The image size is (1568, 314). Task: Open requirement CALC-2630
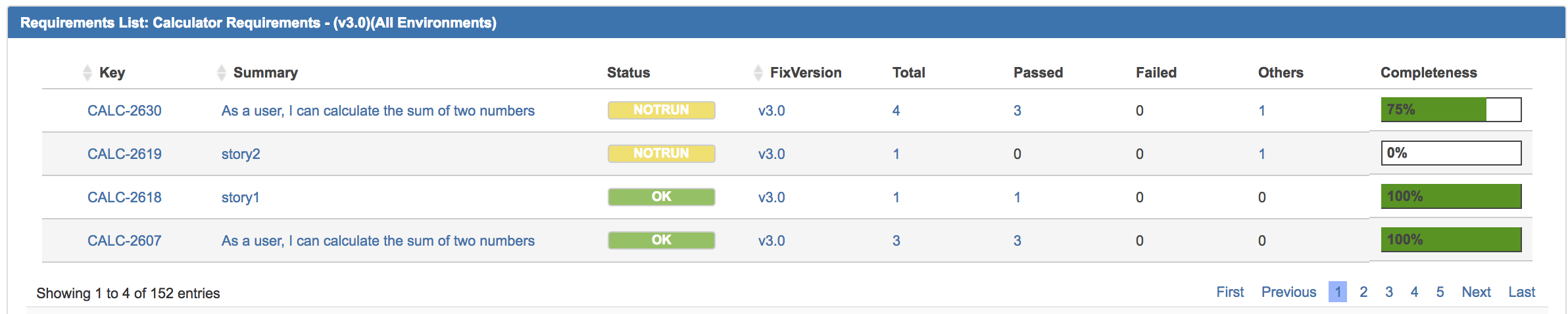tap(124, 110)
